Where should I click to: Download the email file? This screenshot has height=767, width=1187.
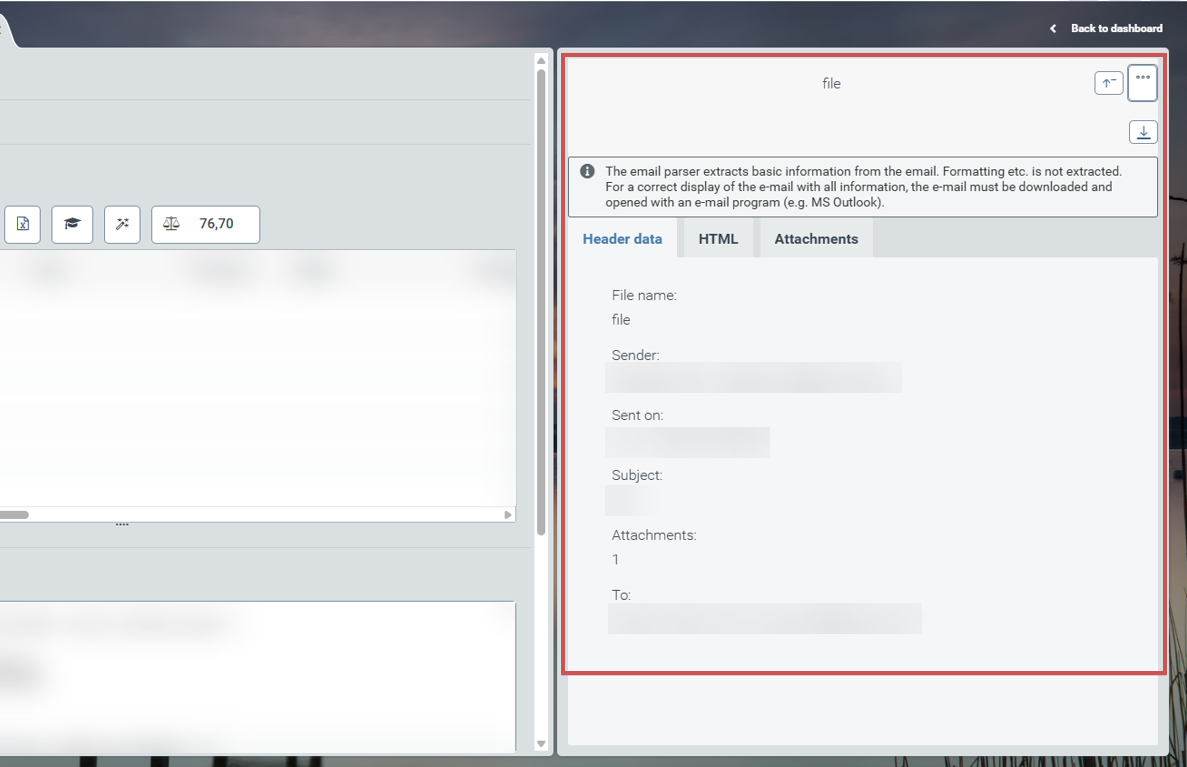pos(1143,132)
